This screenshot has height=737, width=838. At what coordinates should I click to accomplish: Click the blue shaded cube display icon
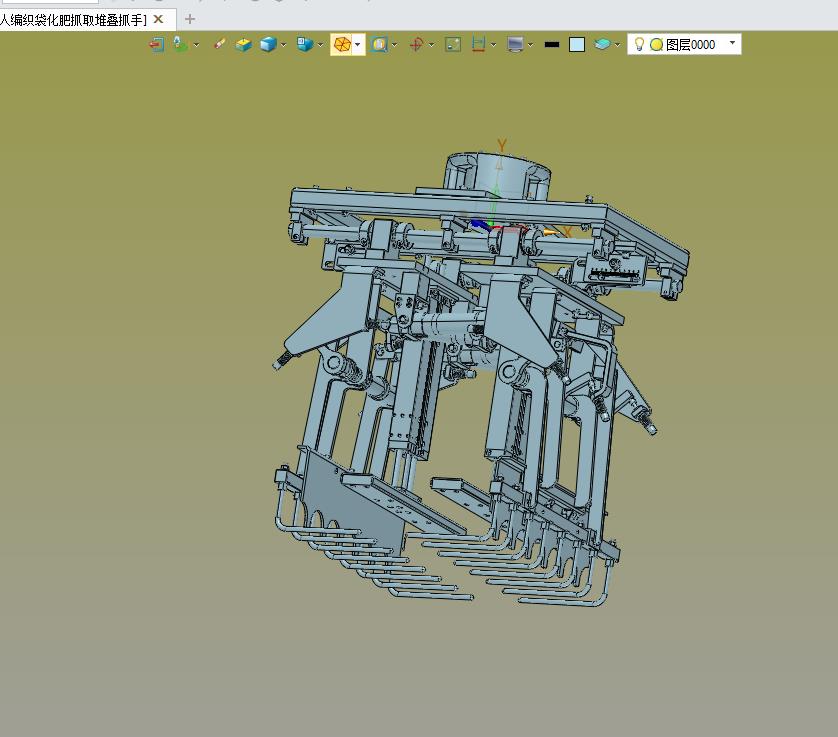coord(268,44)
